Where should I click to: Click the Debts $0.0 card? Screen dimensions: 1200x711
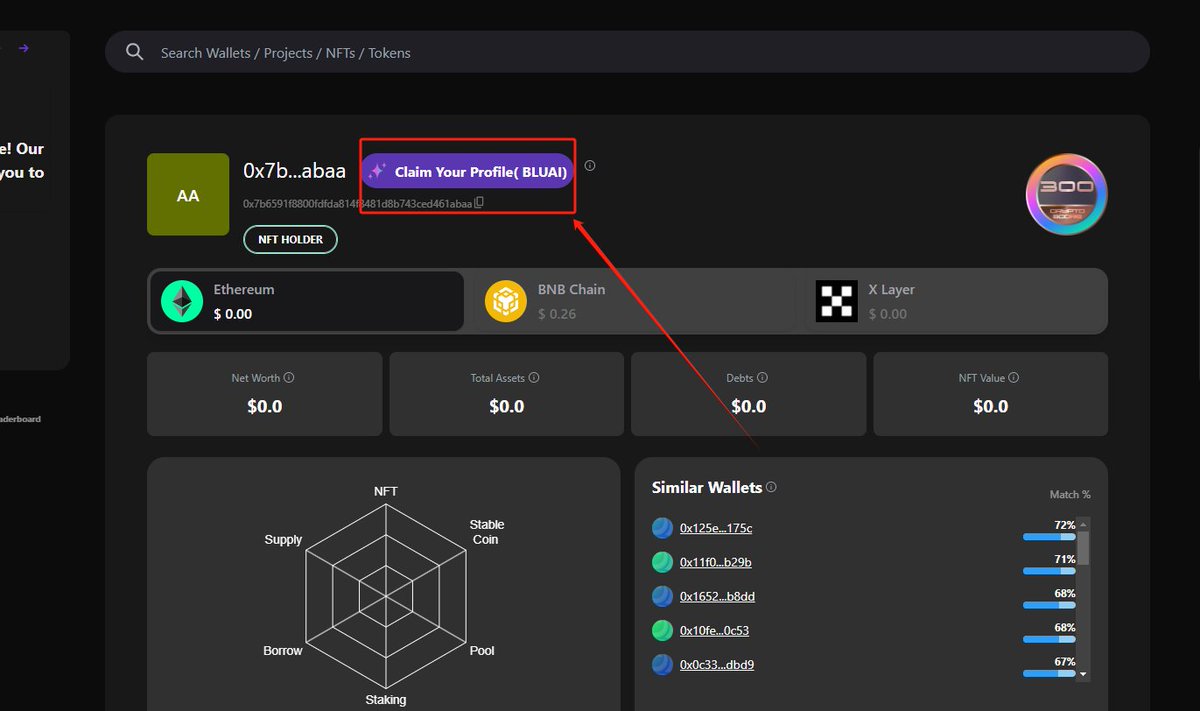(x=748, y=394)
